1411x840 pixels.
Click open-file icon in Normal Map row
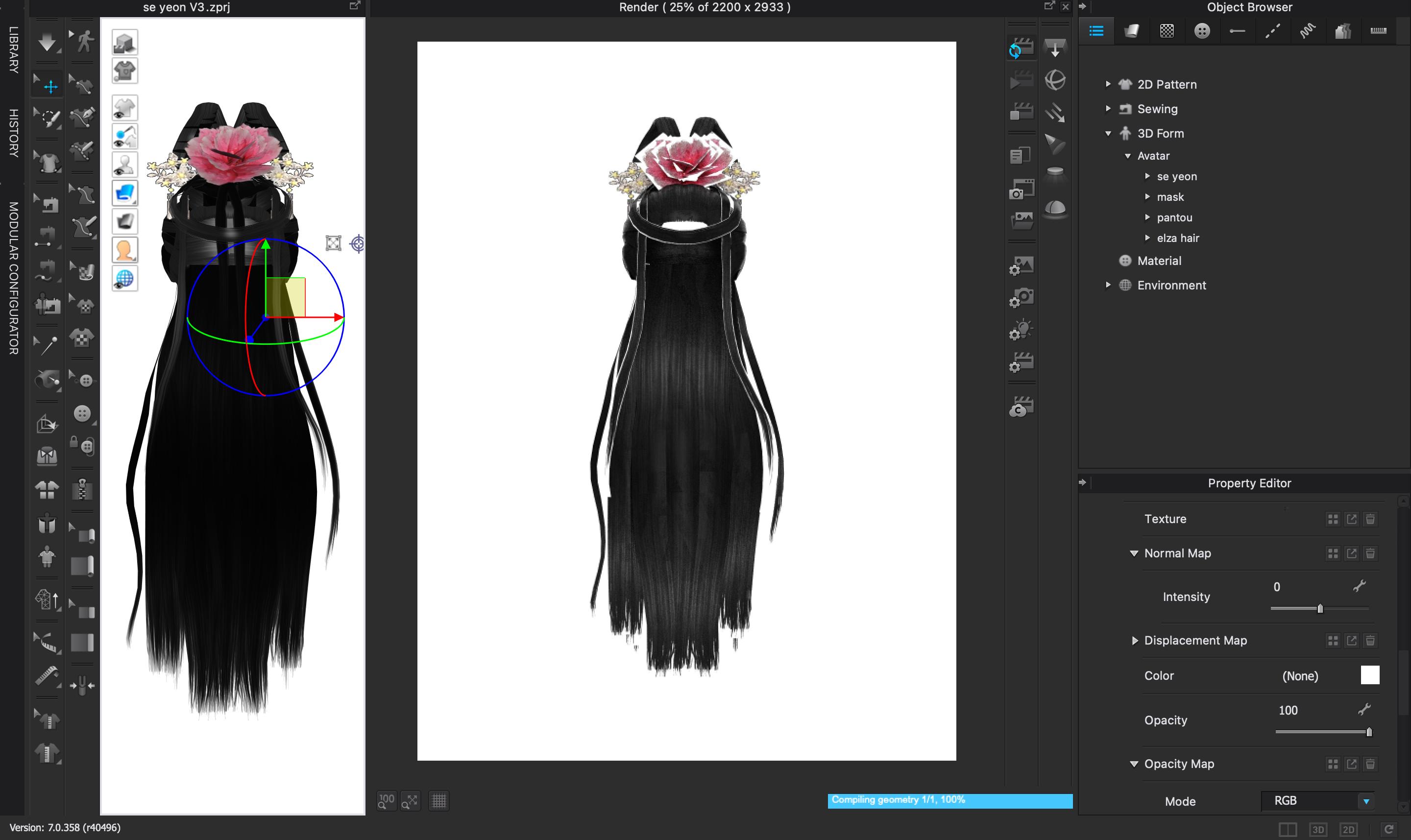tap(1351, 553)
